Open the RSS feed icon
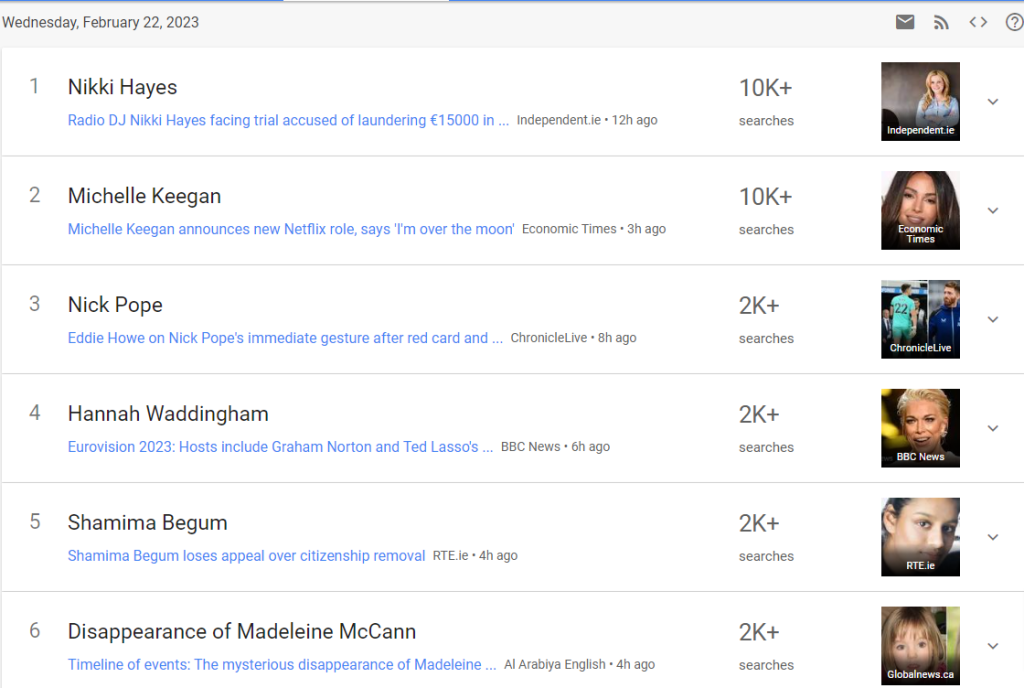 941,22
